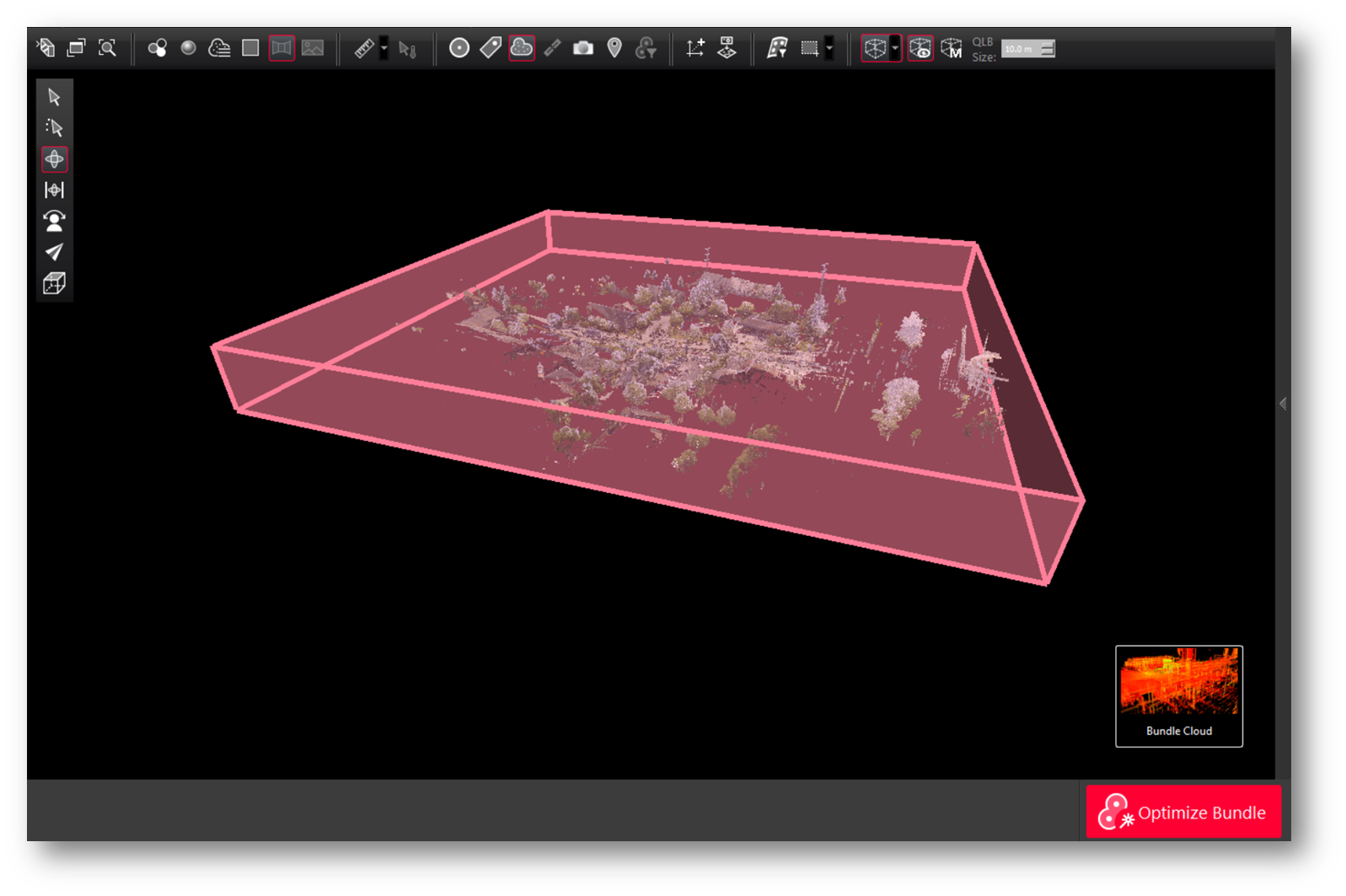The height and width of the screenshot is (896, 1346).
Task: Select the ruler measurement tool
Action: coord(364,49)
